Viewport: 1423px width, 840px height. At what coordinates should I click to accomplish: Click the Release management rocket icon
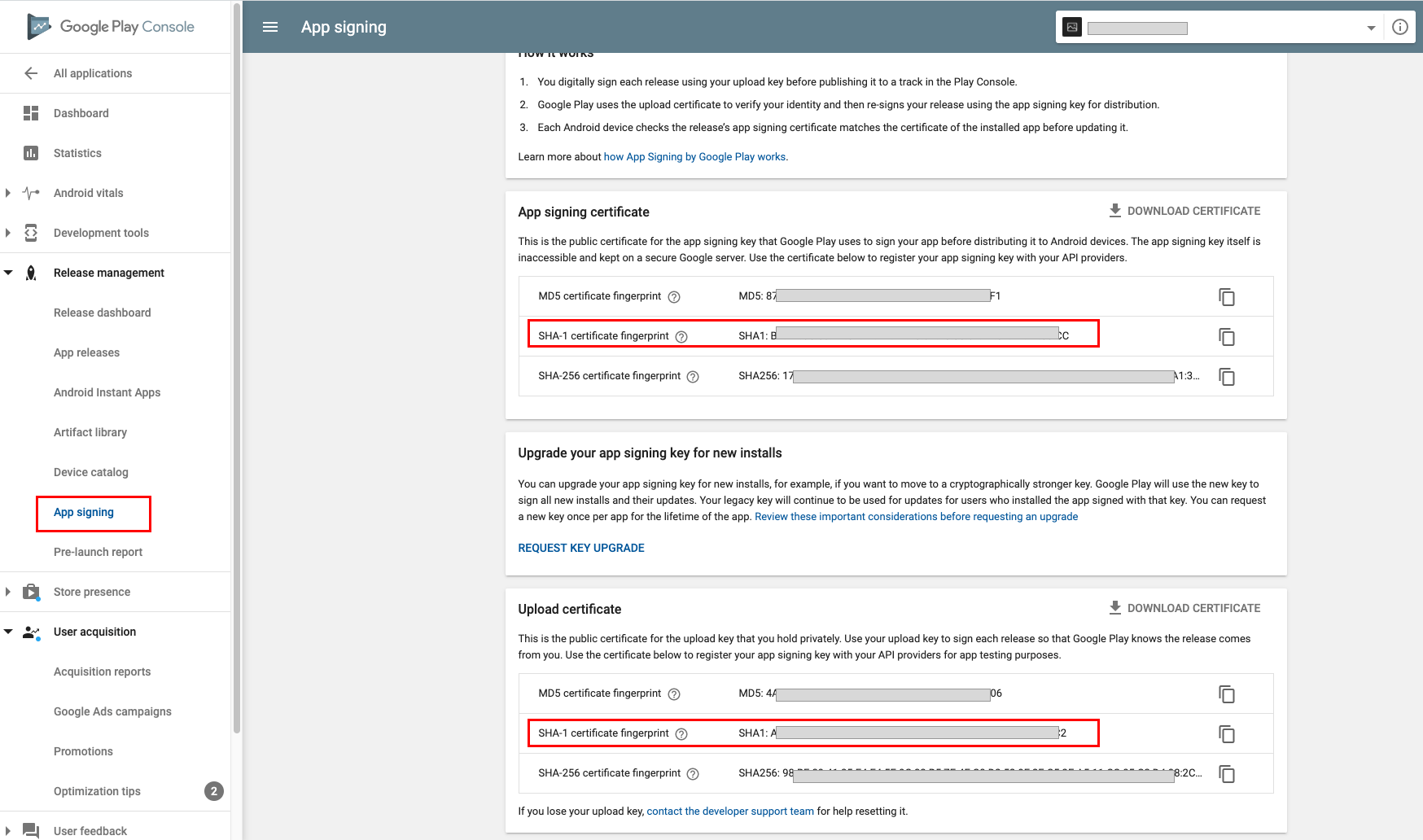31,273
